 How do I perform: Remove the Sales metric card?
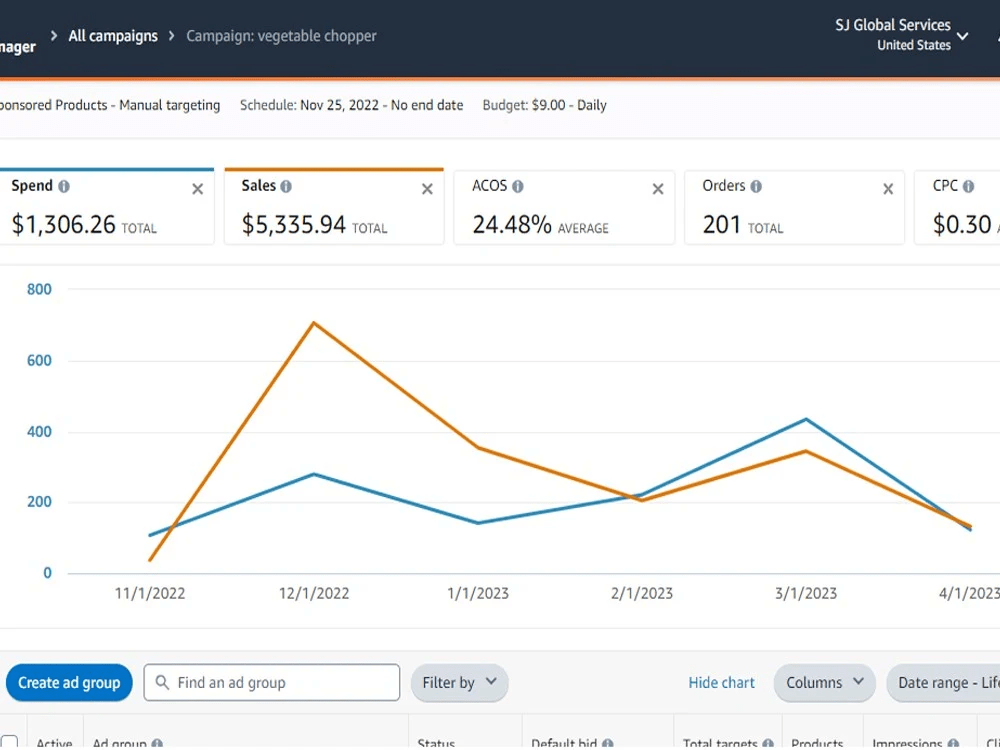click(x=427, y=189)
